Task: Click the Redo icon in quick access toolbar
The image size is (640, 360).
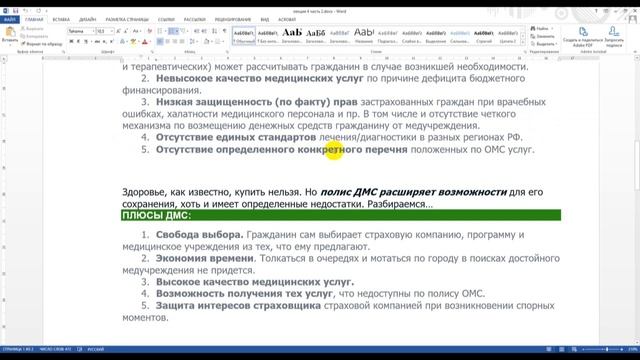Action: [38, 11]
